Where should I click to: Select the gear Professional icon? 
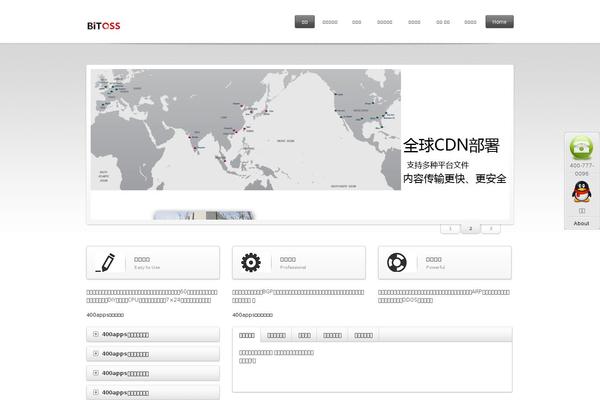(251, 263)
